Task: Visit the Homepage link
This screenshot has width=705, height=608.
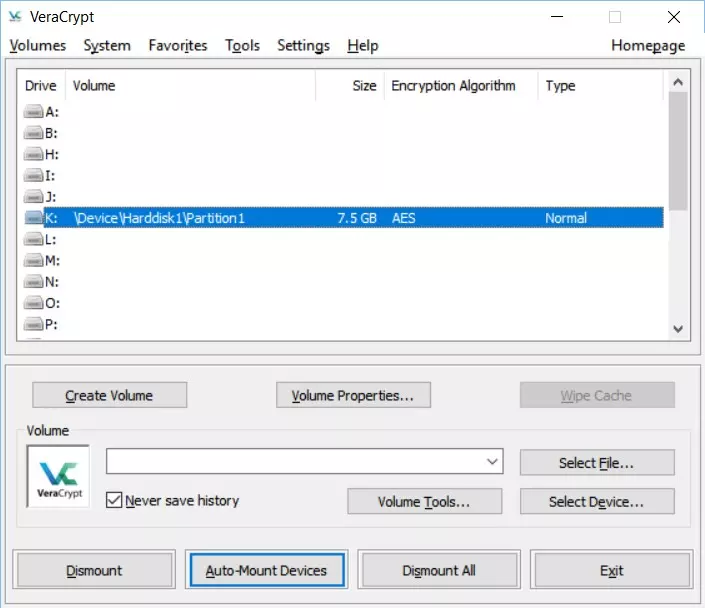Action: 648,45
